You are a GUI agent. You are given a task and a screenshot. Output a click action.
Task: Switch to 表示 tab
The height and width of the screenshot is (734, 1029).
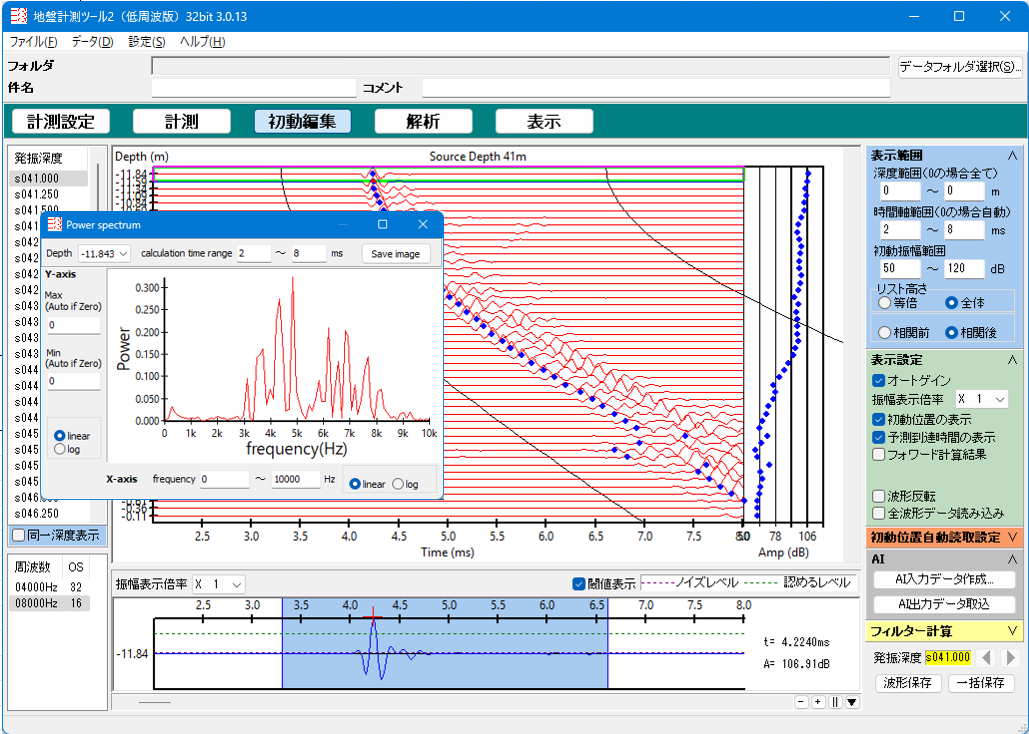coord(544,121)
